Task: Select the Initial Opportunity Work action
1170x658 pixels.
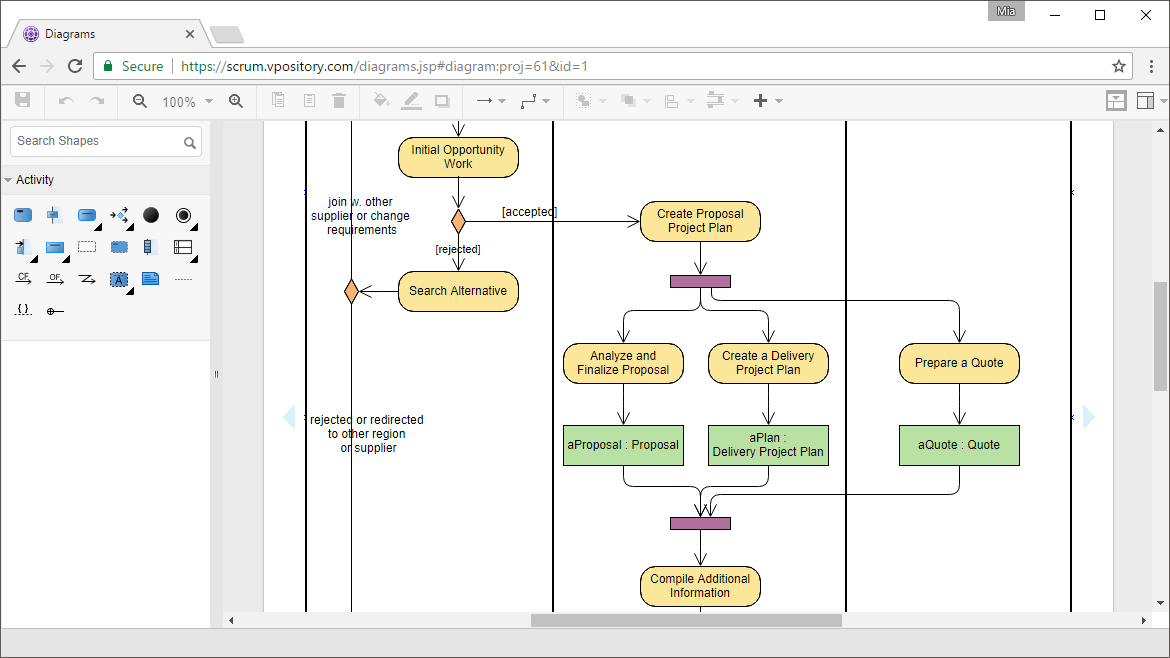Action: coord(458,157)
